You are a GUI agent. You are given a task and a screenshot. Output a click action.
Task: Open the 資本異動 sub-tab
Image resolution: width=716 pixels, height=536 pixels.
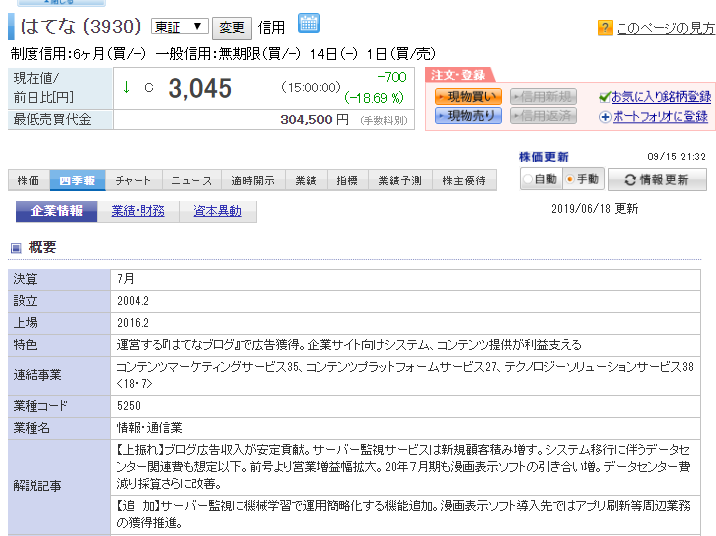tap(217, 211)
